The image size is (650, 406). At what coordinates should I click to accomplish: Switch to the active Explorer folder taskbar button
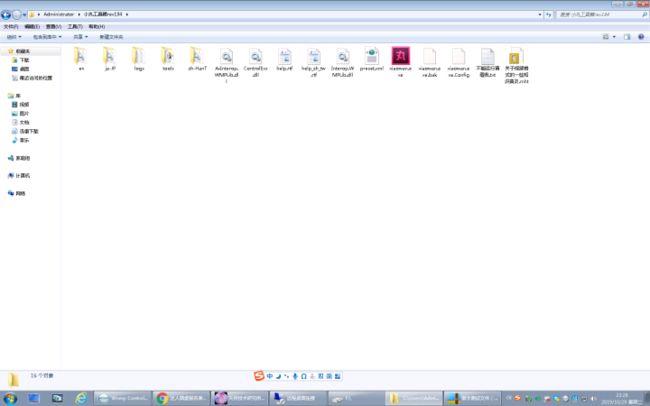pos(414,398)
